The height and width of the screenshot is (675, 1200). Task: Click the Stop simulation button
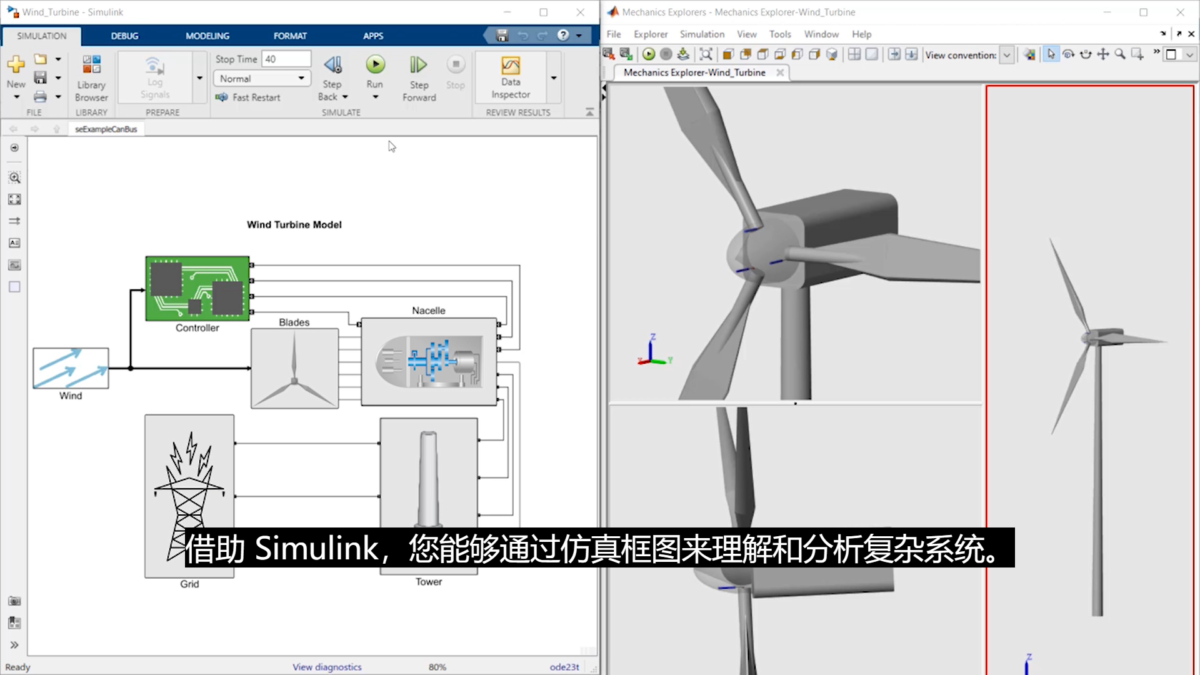click(455, 72)
